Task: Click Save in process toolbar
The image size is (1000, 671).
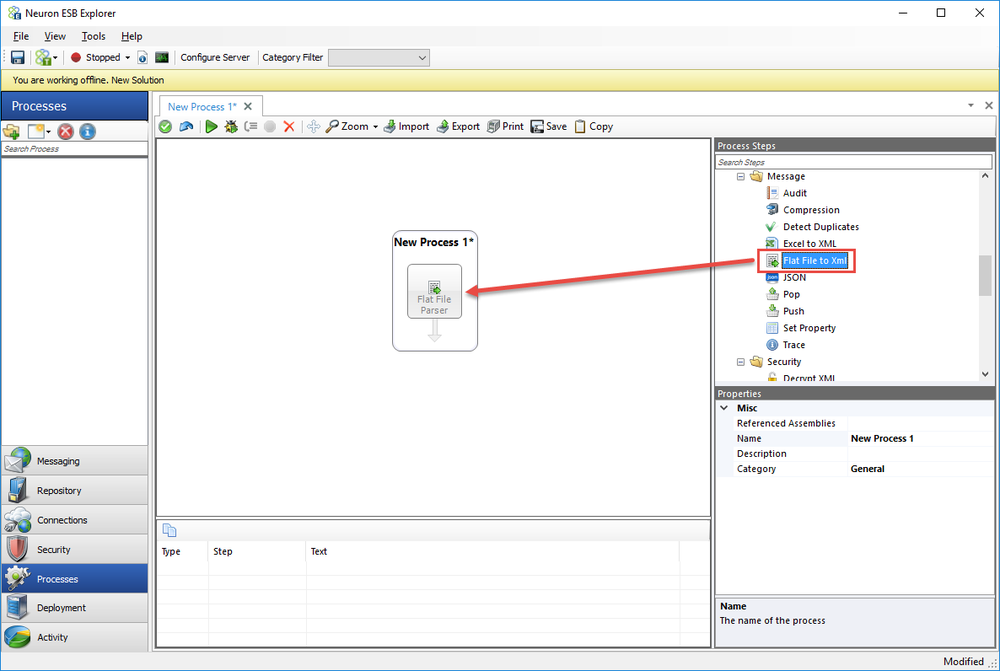Action: [548, 126]
